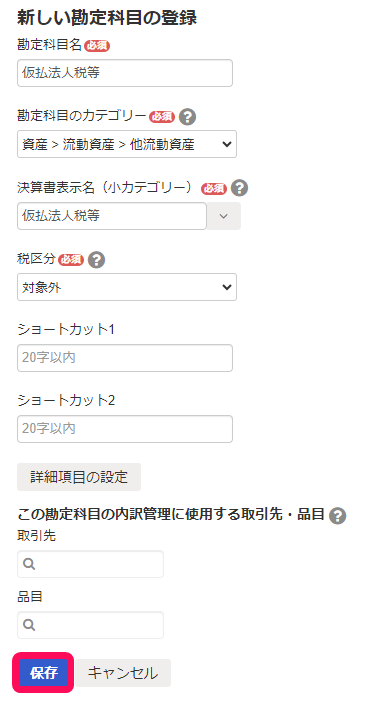
Task: Click the 必須 badge beside 税区分 label
Action: pos(71,260)
